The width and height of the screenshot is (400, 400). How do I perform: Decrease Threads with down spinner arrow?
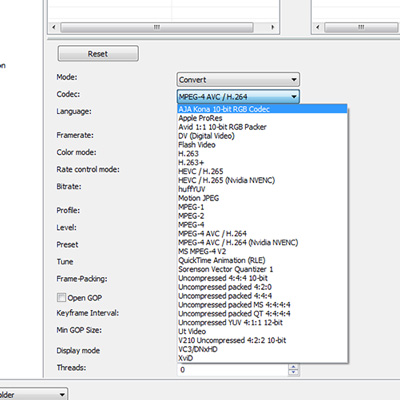pos(293,373)
